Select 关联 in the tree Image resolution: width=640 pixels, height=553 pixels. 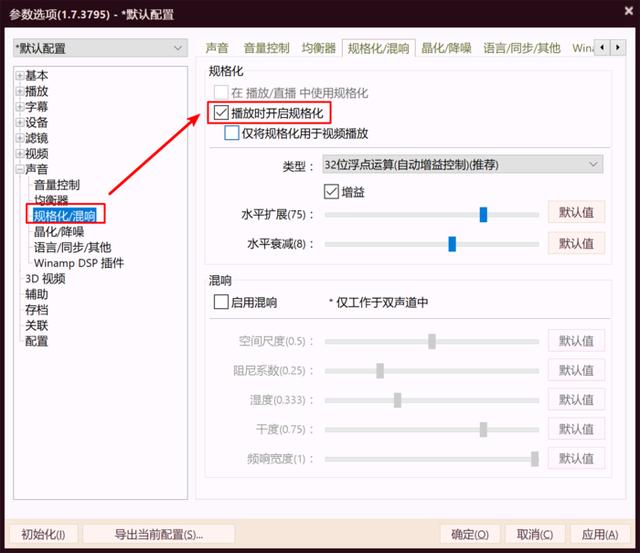pos(37,325)
